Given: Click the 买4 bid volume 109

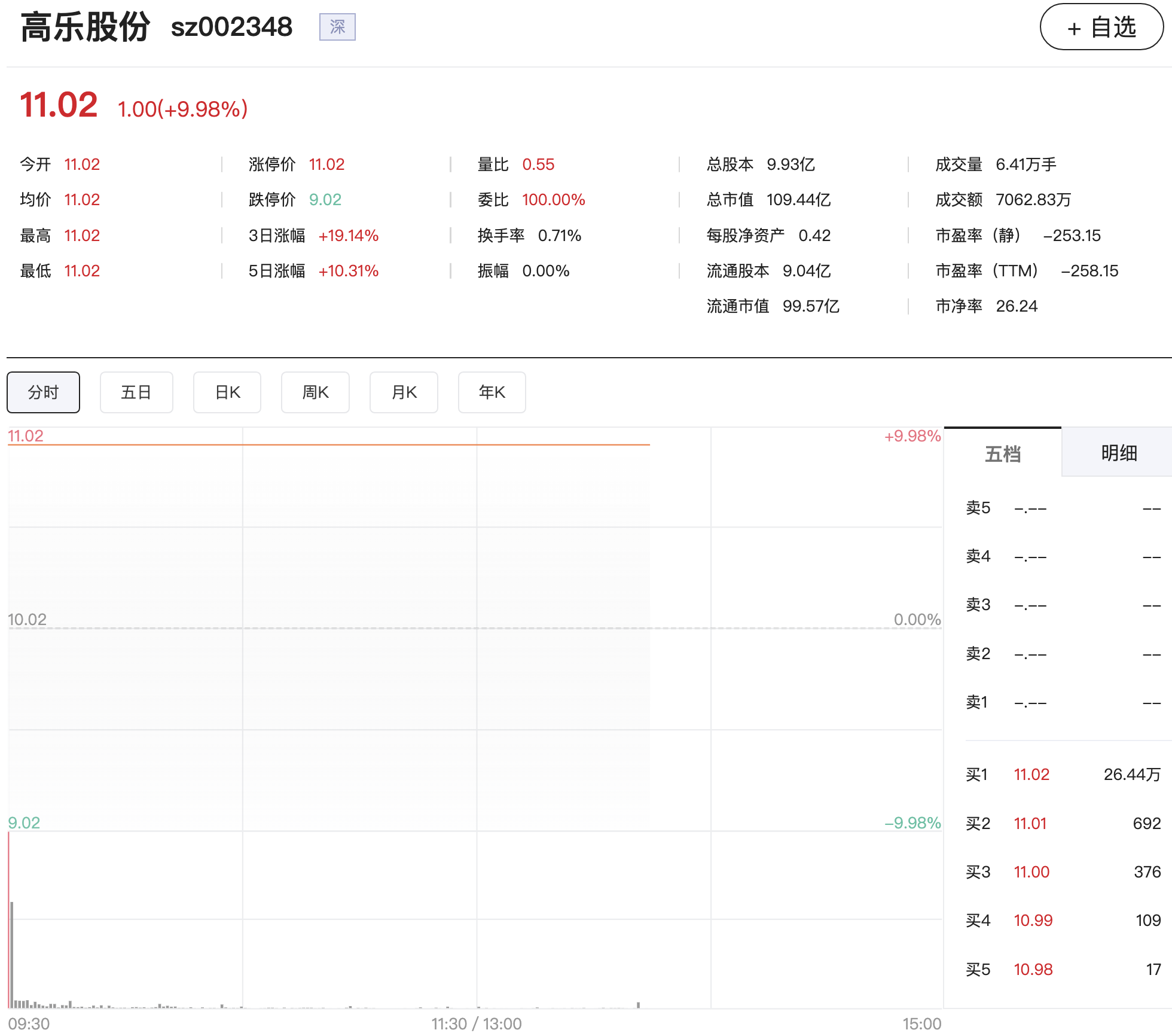Looking at the screenshot, I should pos(1148,921).
